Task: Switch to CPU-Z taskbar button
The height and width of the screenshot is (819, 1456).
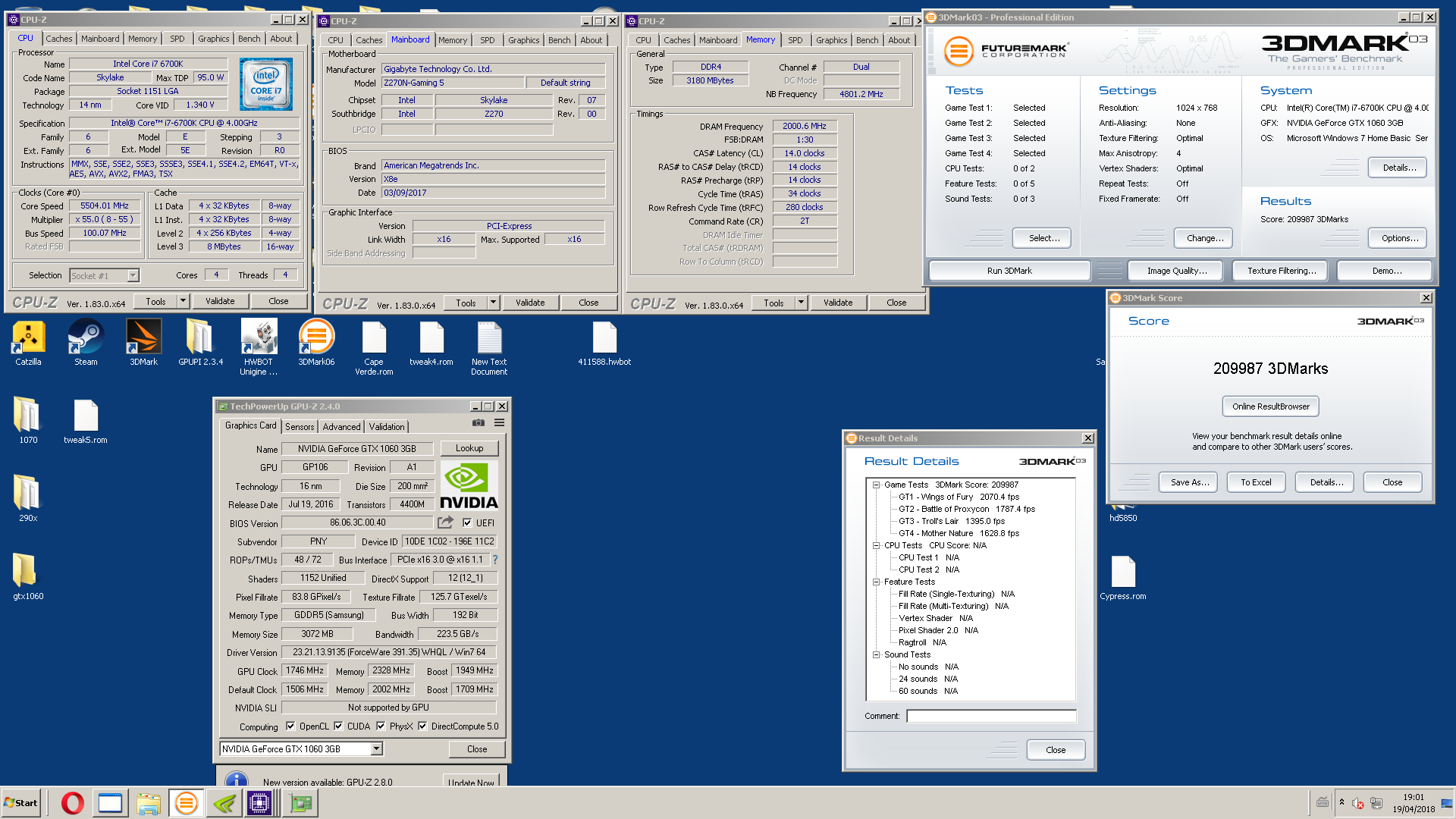Action: [259, 803]
